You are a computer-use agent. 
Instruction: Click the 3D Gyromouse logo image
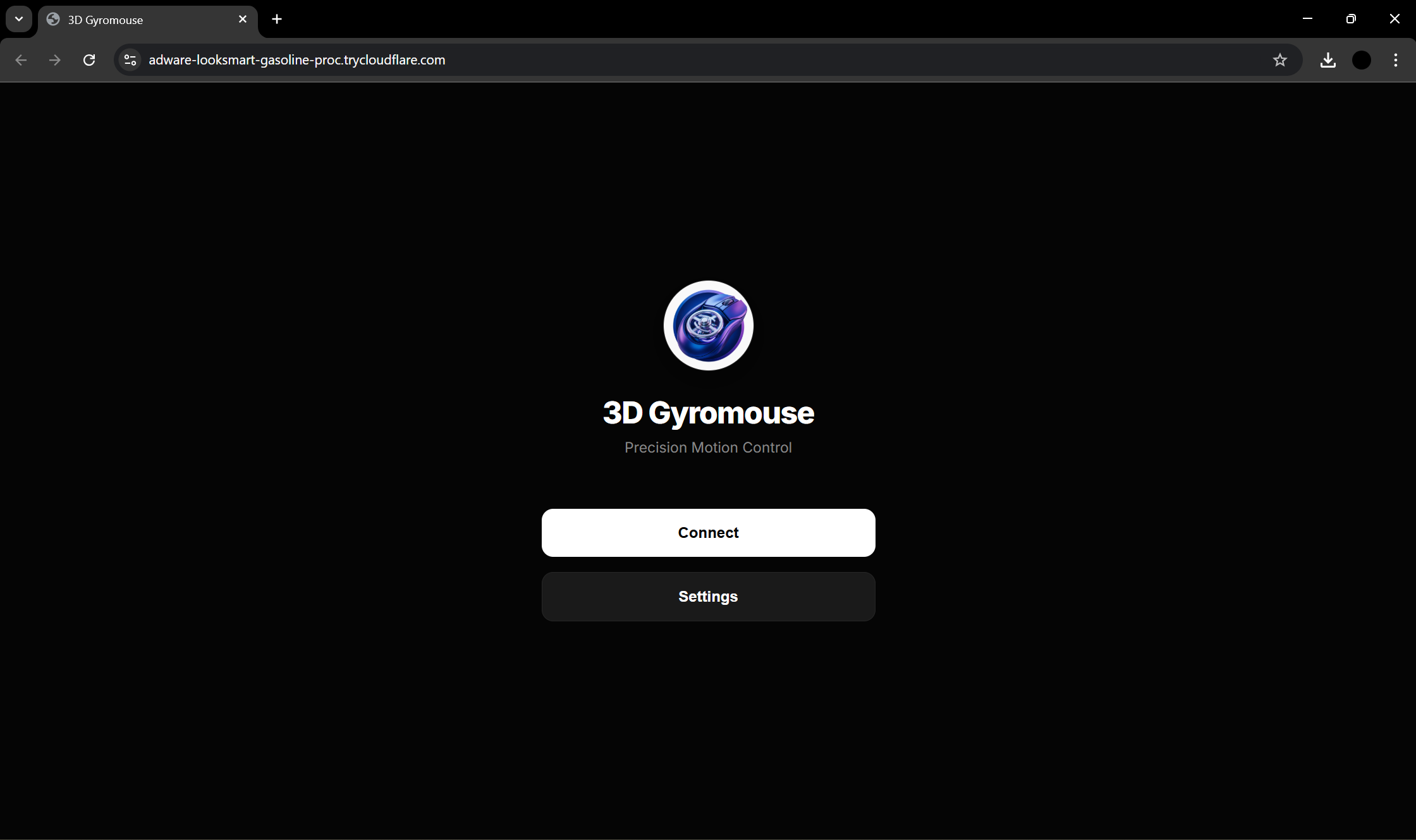pos(708,326)
